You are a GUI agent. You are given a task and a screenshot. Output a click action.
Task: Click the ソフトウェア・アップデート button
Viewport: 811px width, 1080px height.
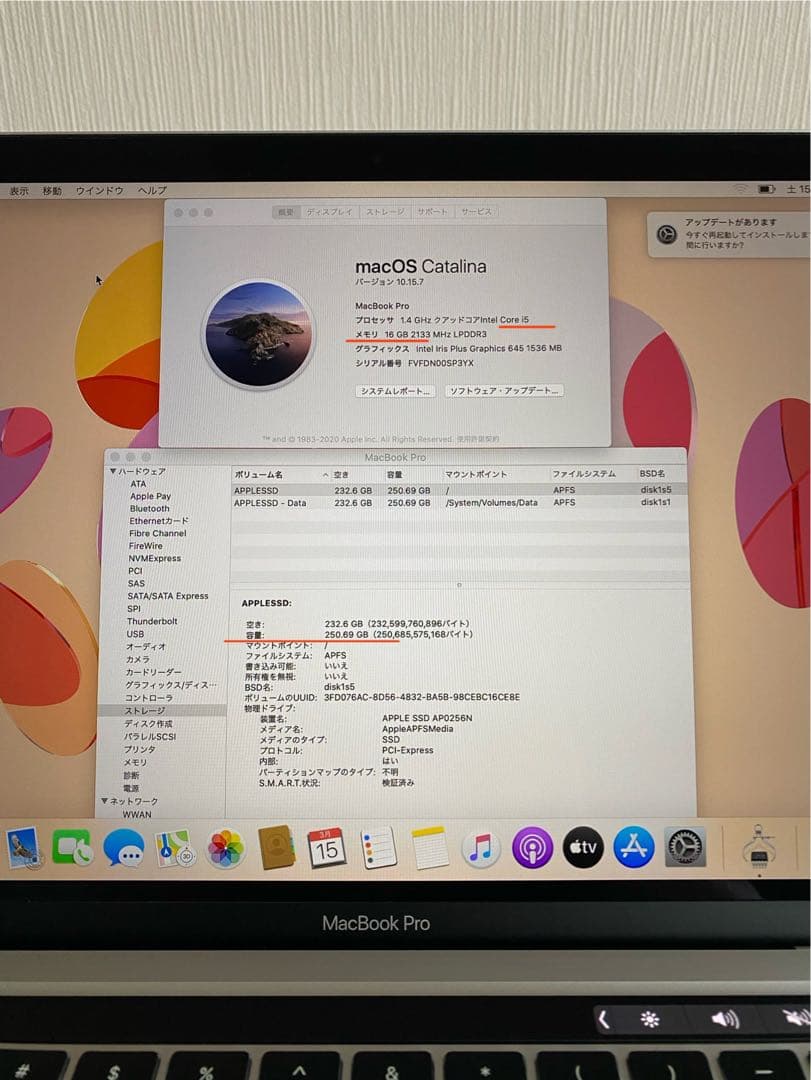pyautogui.click(x=504, y=391)
